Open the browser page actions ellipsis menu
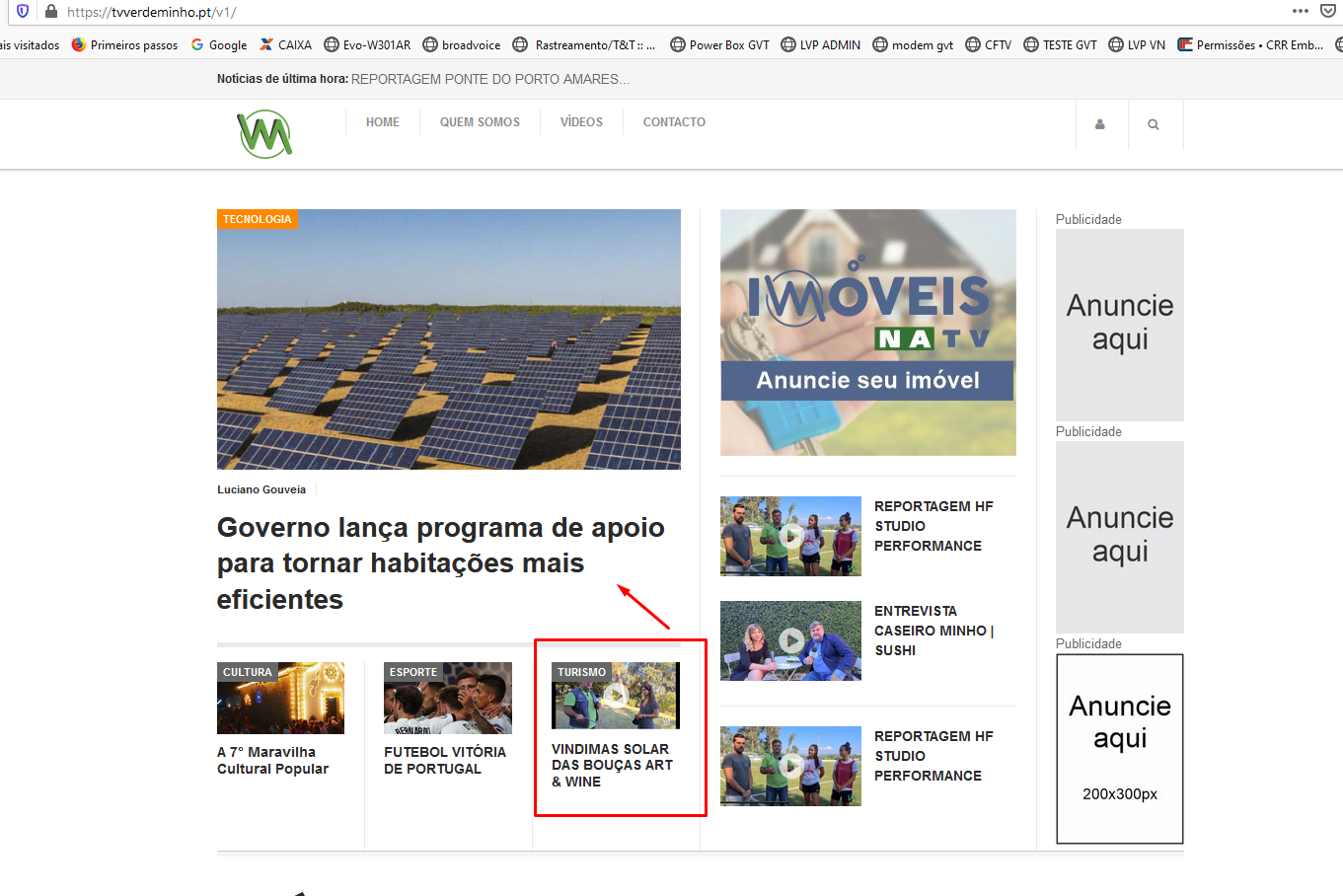Image resolution: width=1343 pixels, height=896 pixels. (1300, 12)
